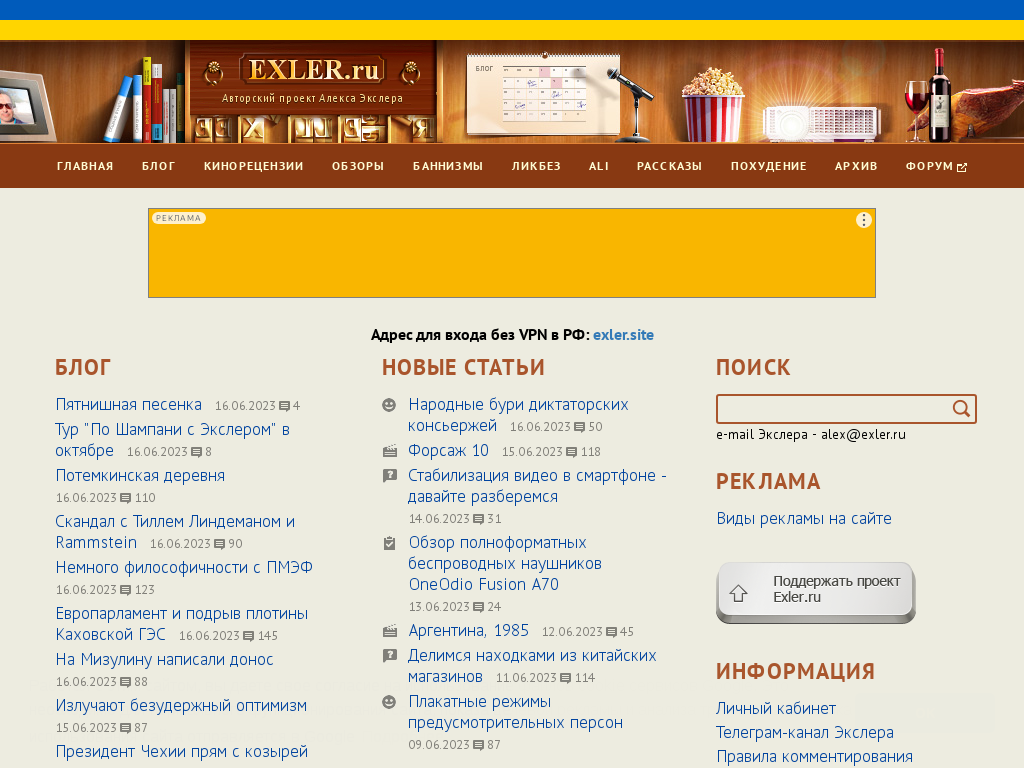This screenshot has height=768, width=1024.
Task: Open the БАННИЗМЫ menu item
Action: (x=448, y=167)
